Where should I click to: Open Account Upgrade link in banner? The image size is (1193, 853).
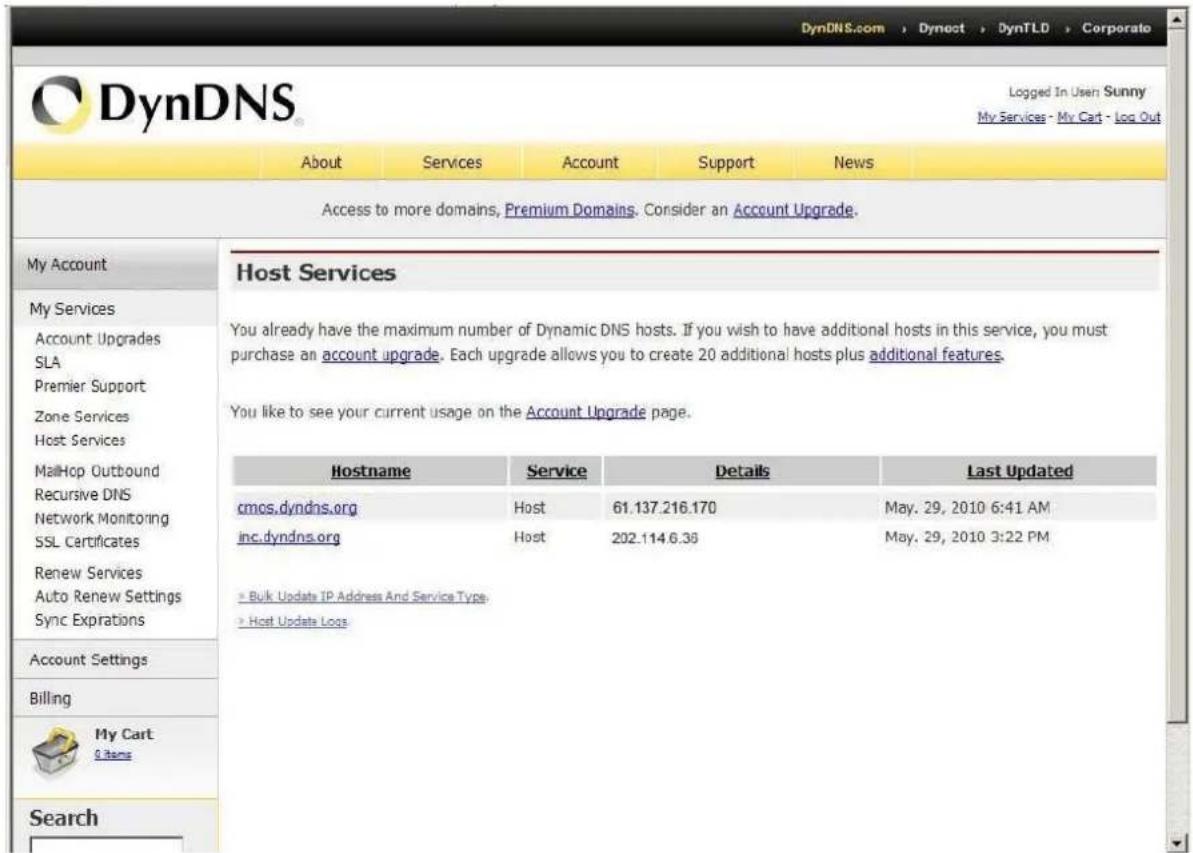pos(793,210)
